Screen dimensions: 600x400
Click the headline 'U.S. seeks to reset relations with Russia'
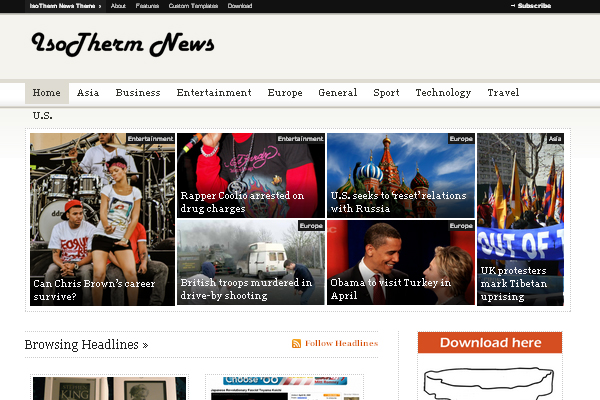coord(398,202)
